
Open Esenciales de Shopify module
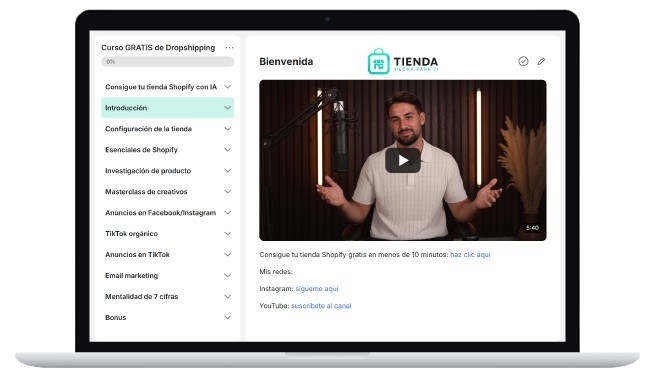168,150
